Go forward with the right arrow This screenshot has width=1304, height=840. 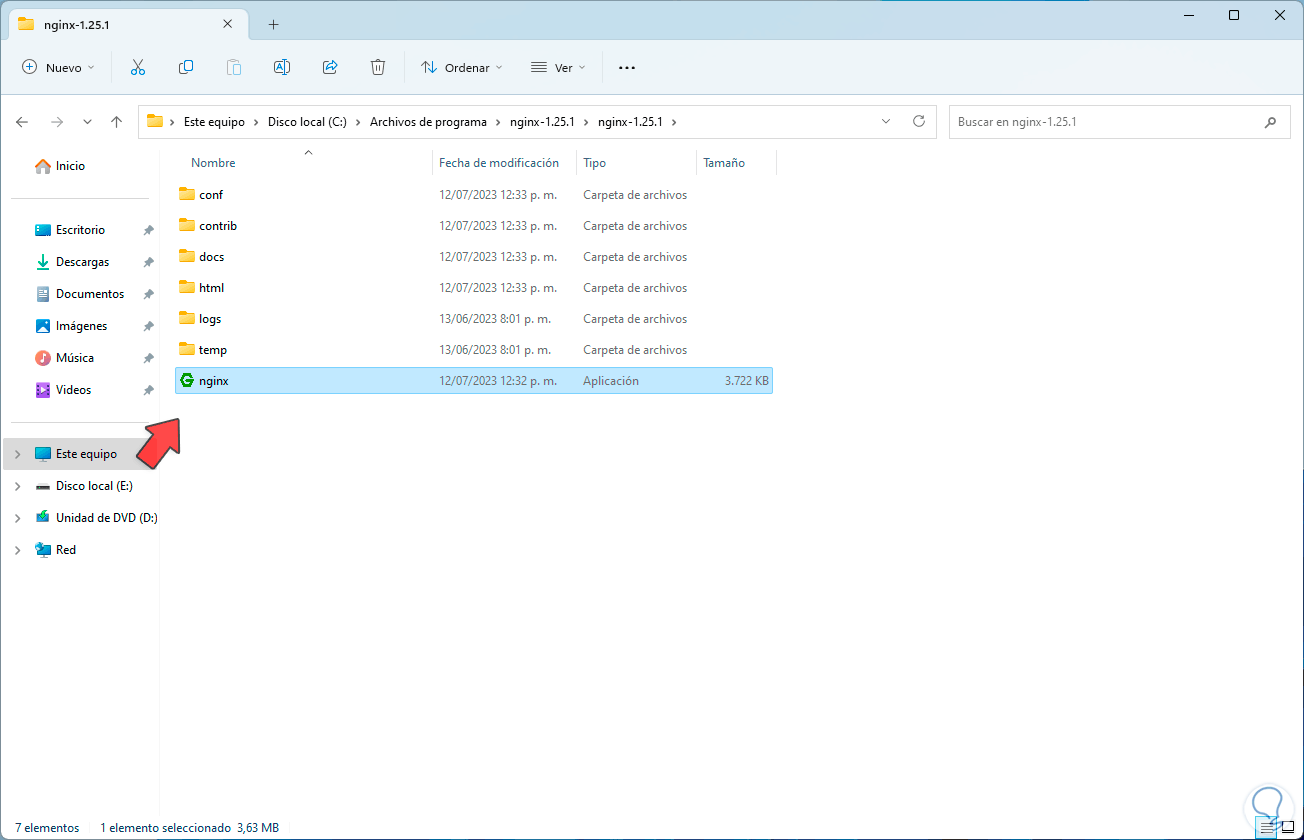click(x=57, y=122)
